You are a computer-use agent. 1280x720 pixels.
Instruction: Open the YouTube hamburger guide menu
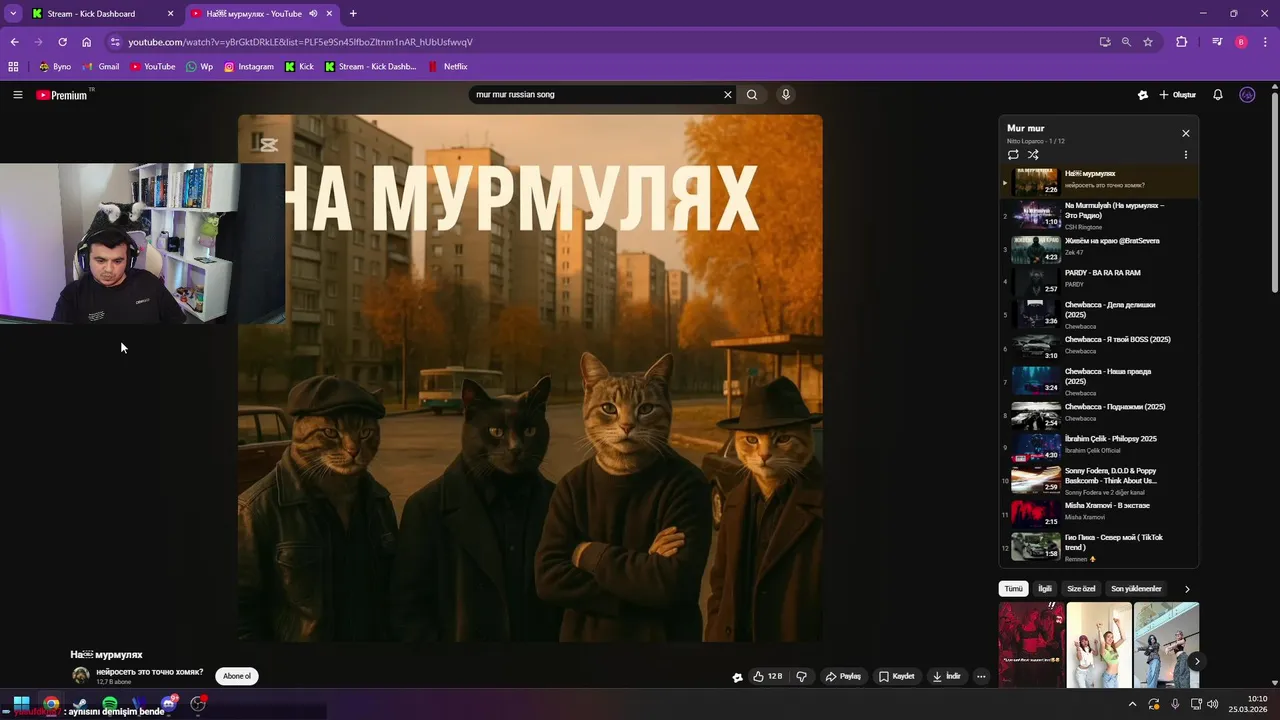18,95
